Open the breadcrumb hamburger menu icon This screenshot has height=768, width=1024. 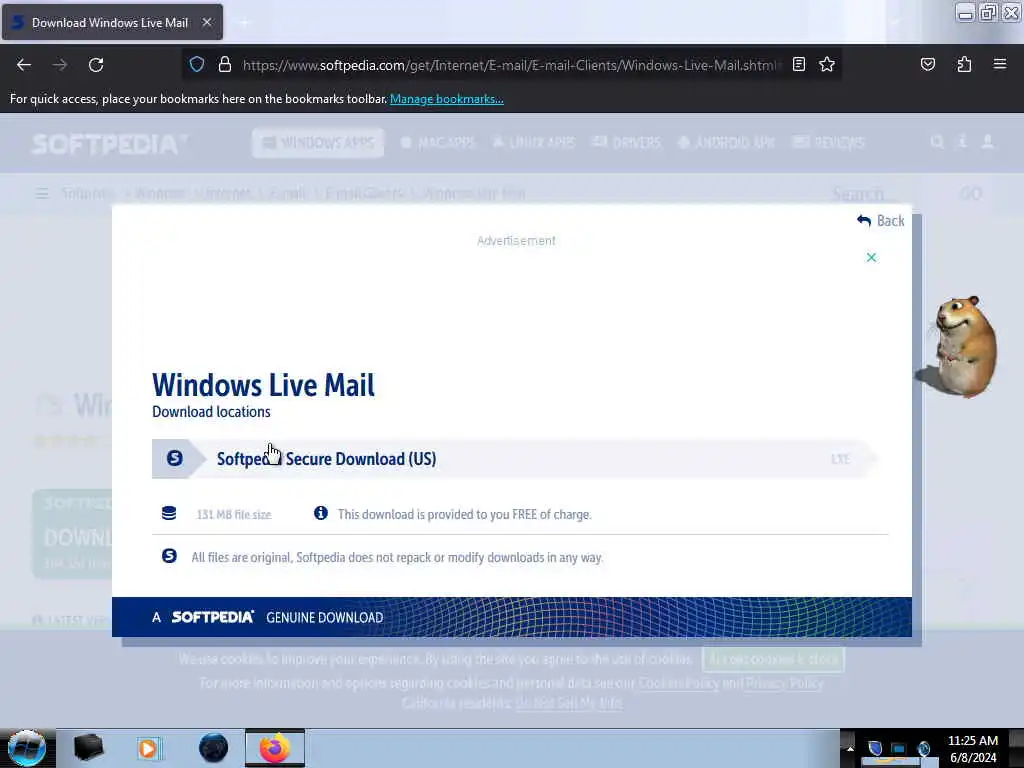[x=42, y=193]
